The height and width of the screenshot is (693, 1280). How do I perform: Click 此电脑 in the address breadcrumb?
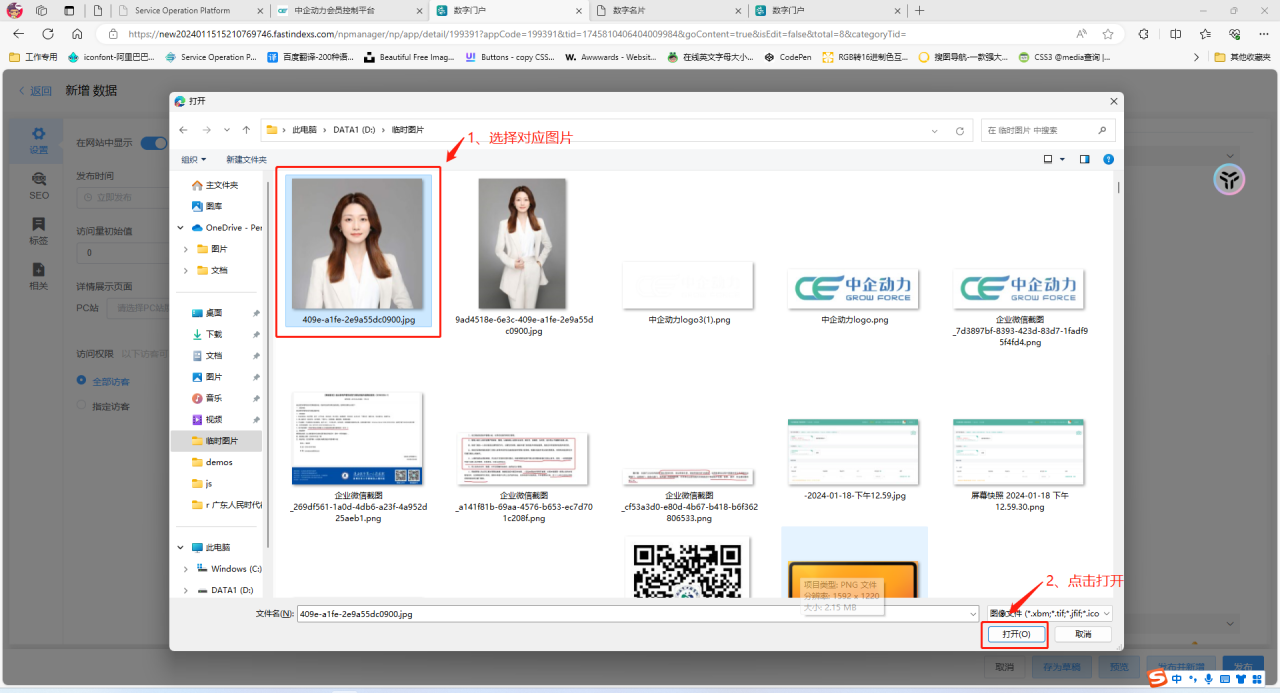point(304,130)
